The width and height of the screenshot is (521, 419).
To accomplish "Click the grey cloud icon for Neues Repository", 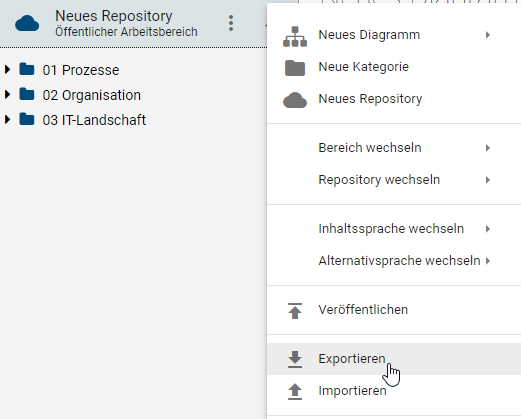I will point(295,100).
